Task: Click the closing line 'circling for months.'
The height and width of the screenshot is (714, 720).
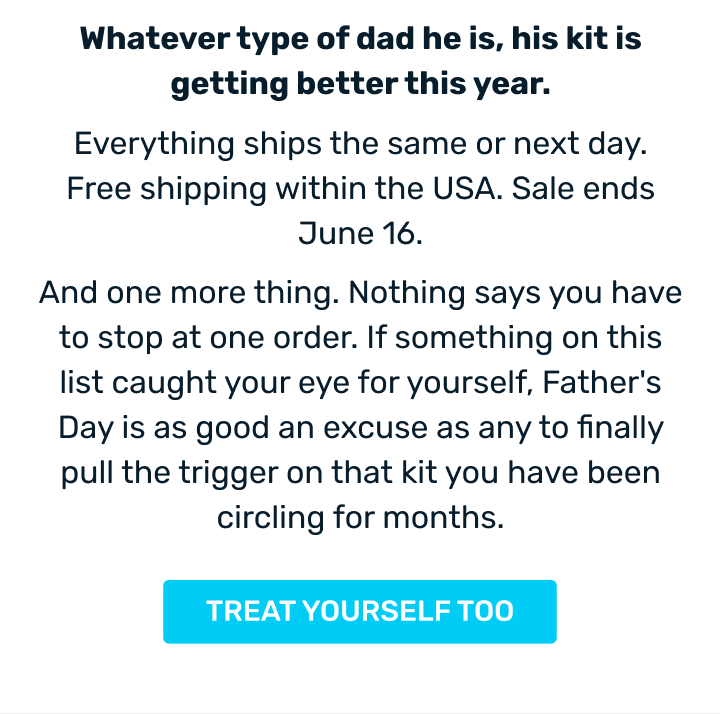Action: point(360,519)
